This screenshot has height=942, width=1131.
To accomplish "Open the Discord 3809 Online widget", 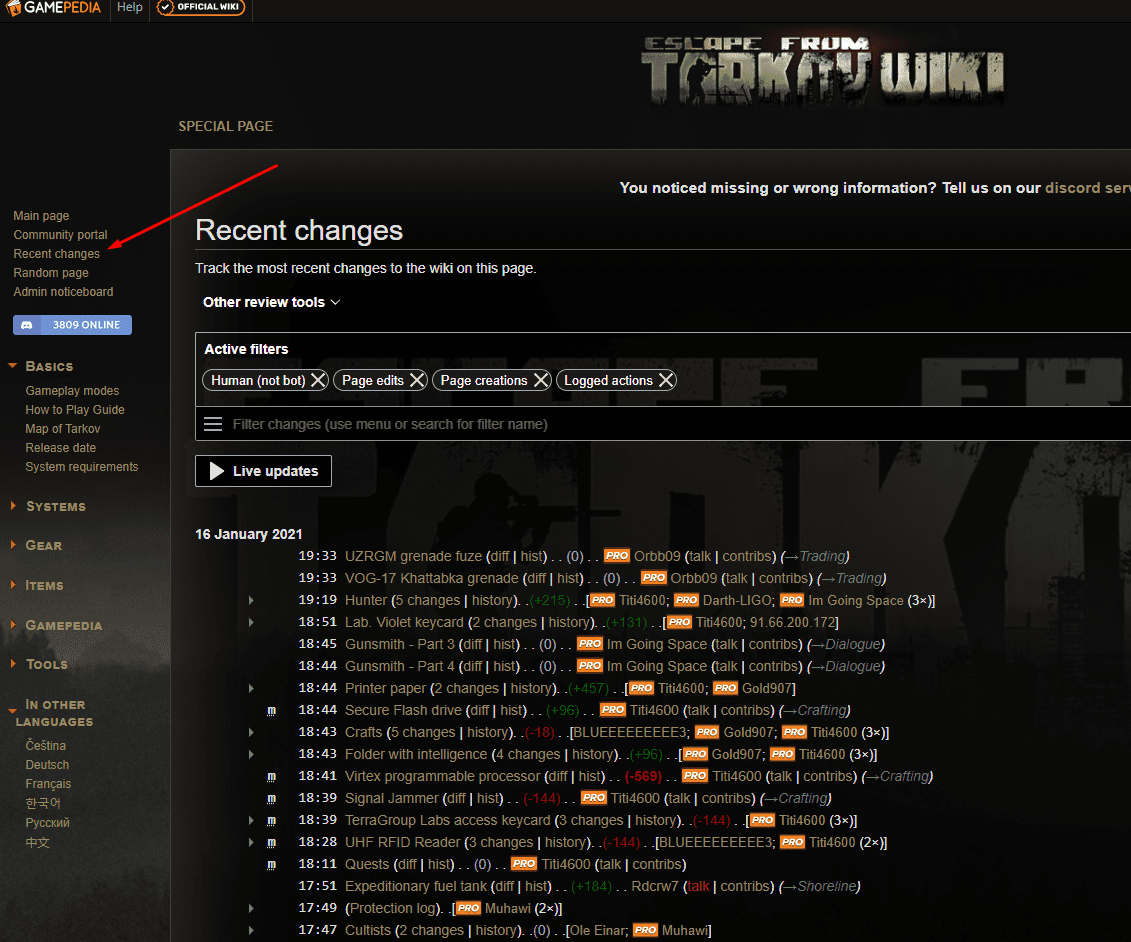I will [x=72, y=325].
